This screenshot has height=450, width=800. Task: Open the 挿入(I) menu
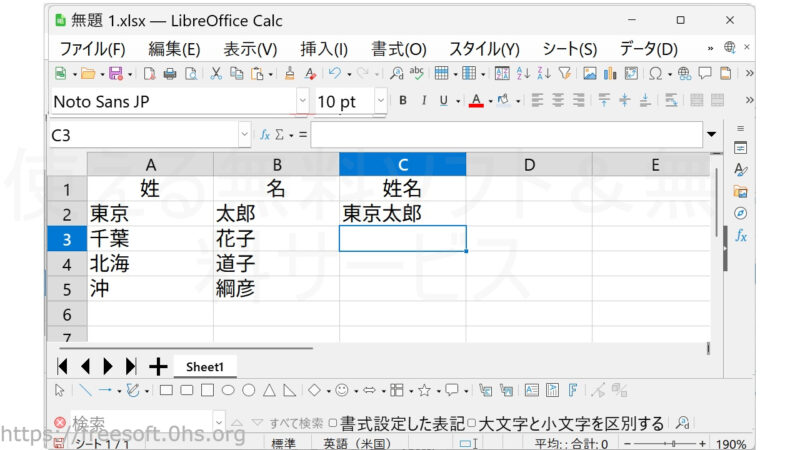pyautogui.click(x=324, y=48)
